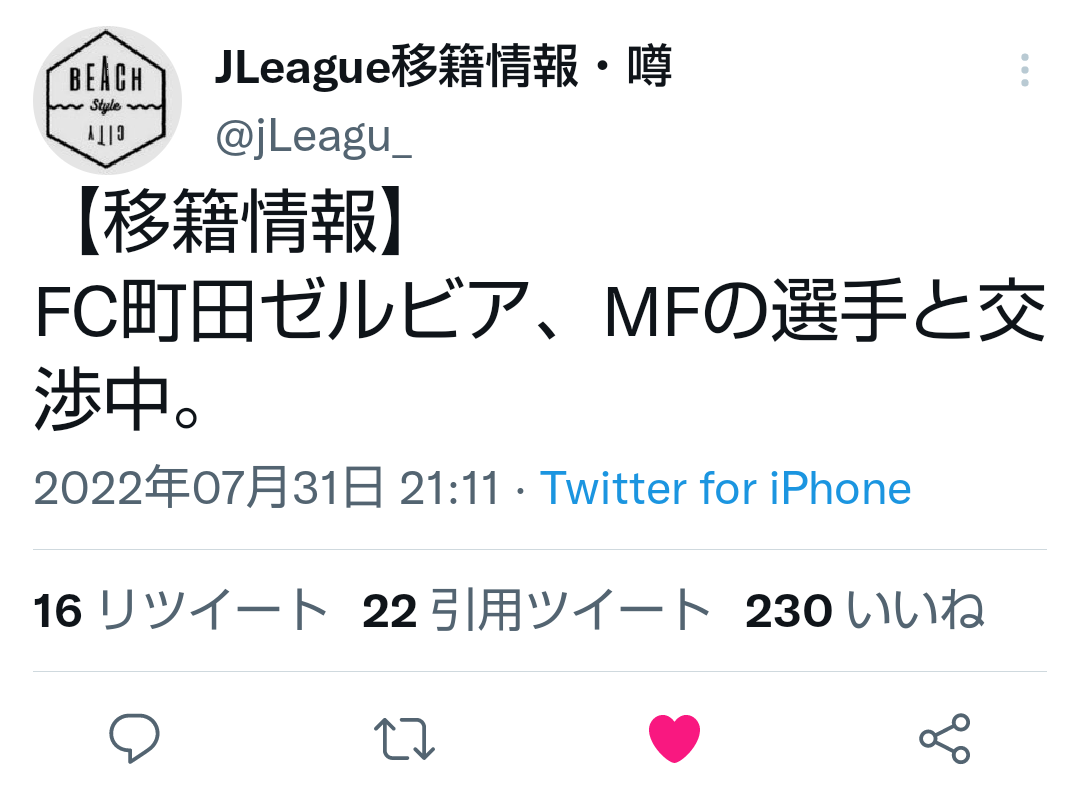
Task: Click the 22 quote tweet count number
Action: [390, 611]
